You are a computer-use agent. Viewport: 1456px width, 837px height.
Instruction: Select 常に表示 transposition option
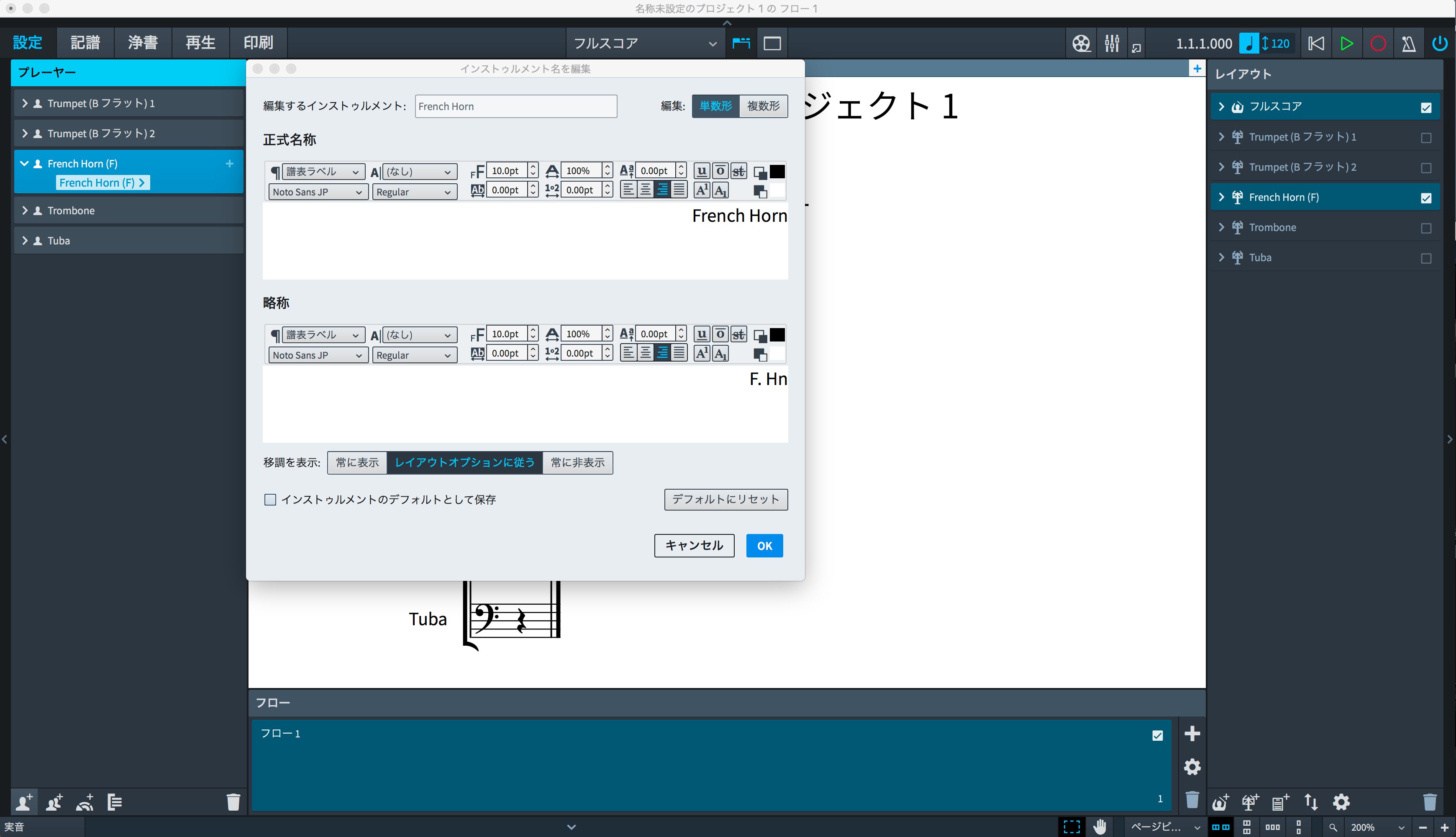357,463
